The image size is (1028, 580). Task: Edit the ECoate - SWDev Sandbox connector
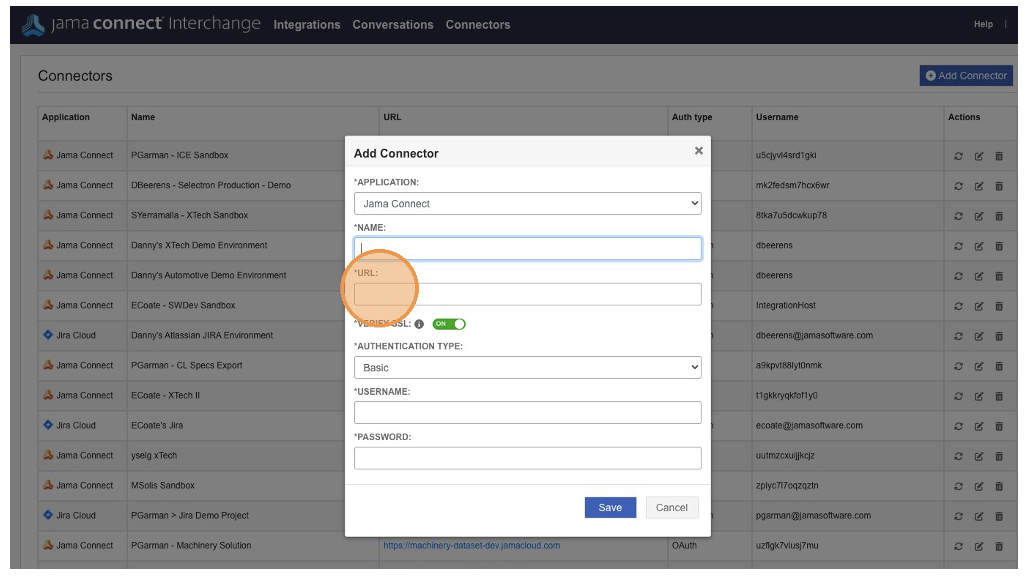tap(979, 306)
